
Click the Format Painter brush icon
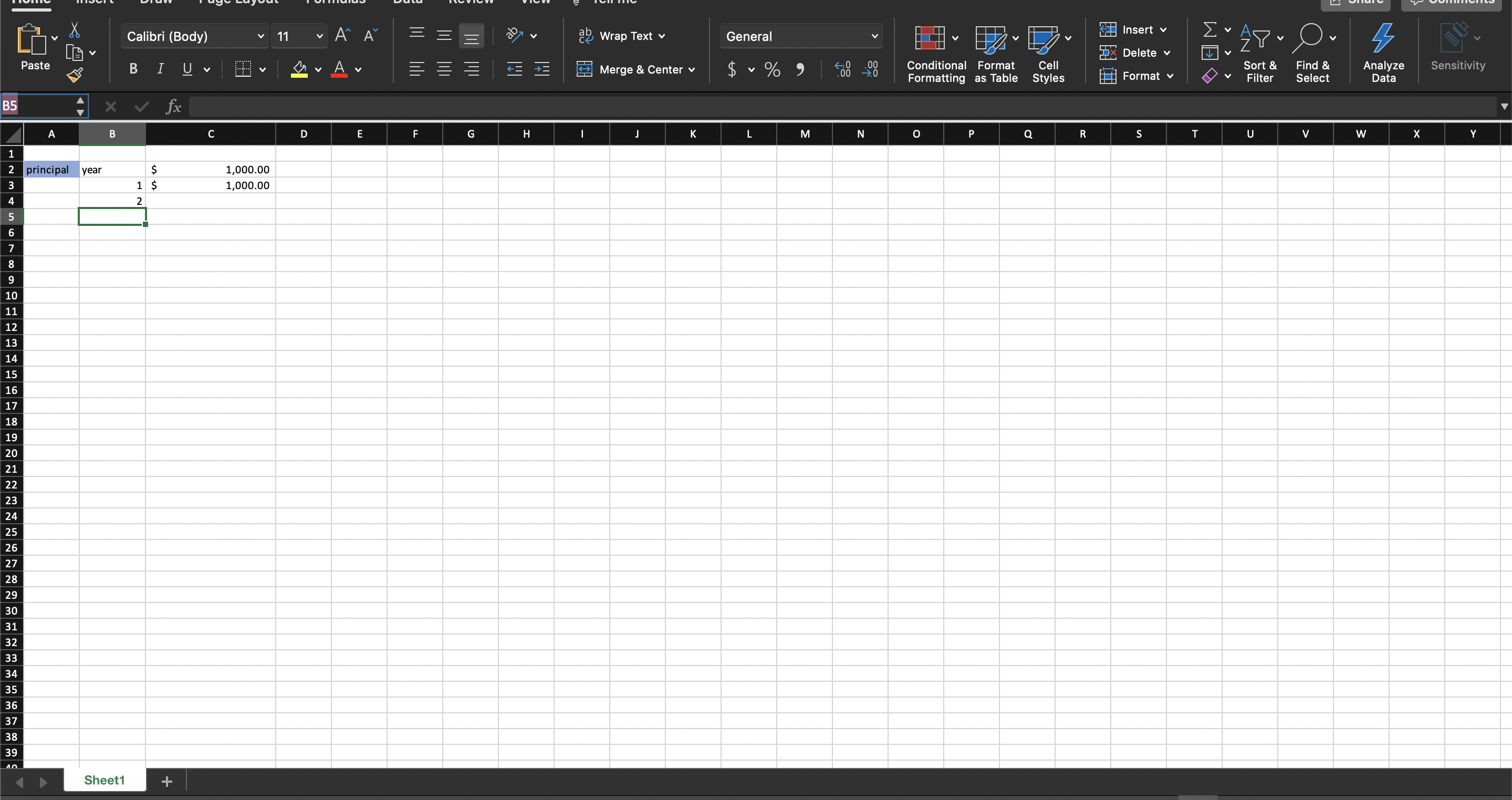point(75,75)
